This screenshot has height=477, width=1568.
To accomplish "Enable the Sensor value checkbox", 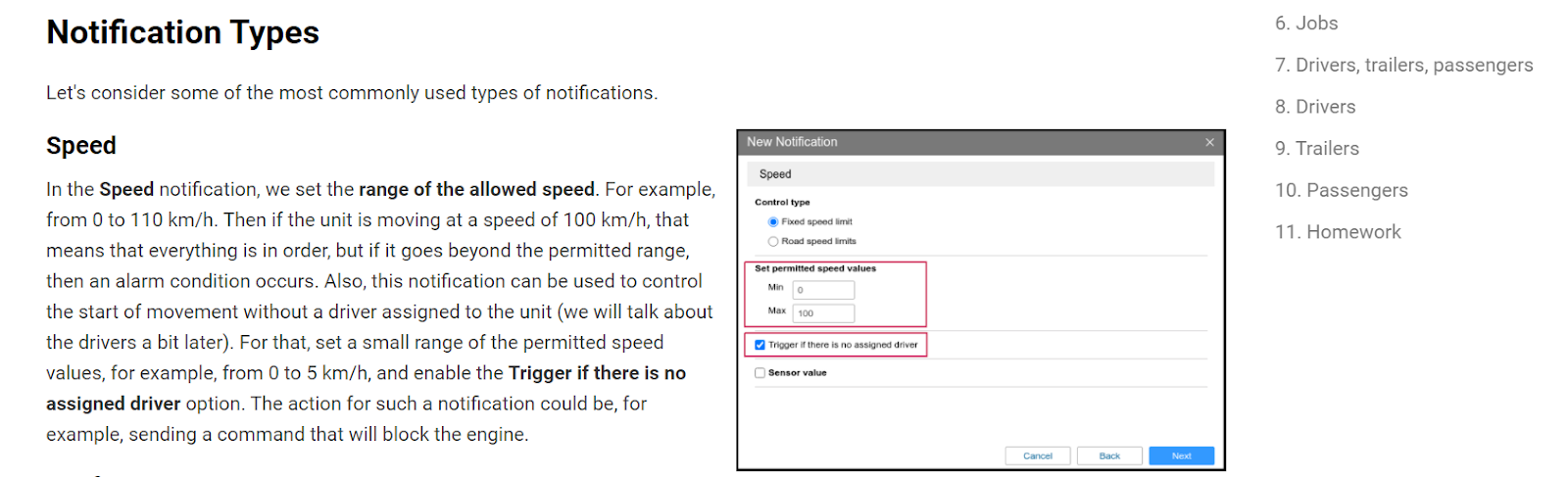I will coord(759,373).
